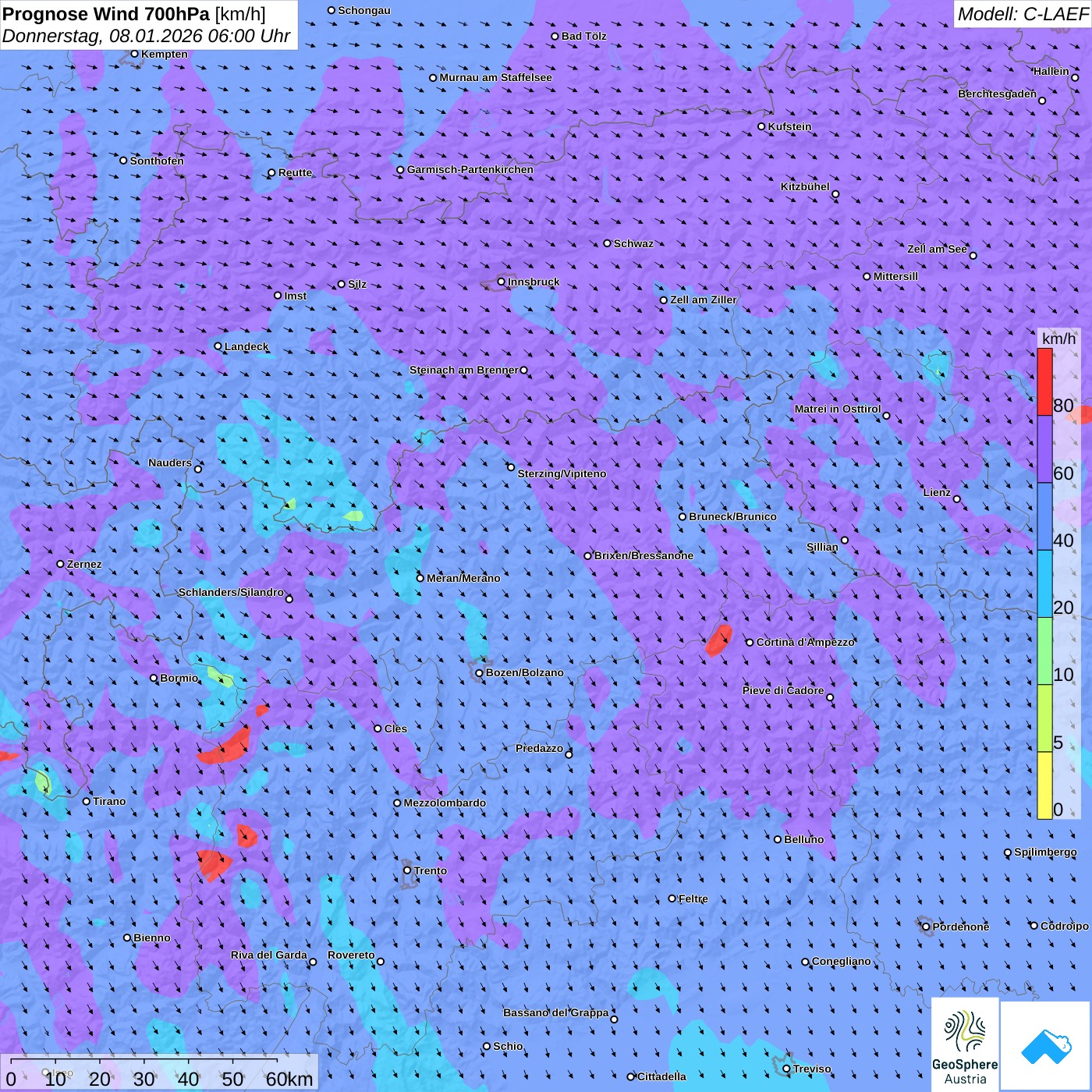Click the Kufstein city label
Image resolution: width=1092 pixels, height=1092 pixels.
790,126
